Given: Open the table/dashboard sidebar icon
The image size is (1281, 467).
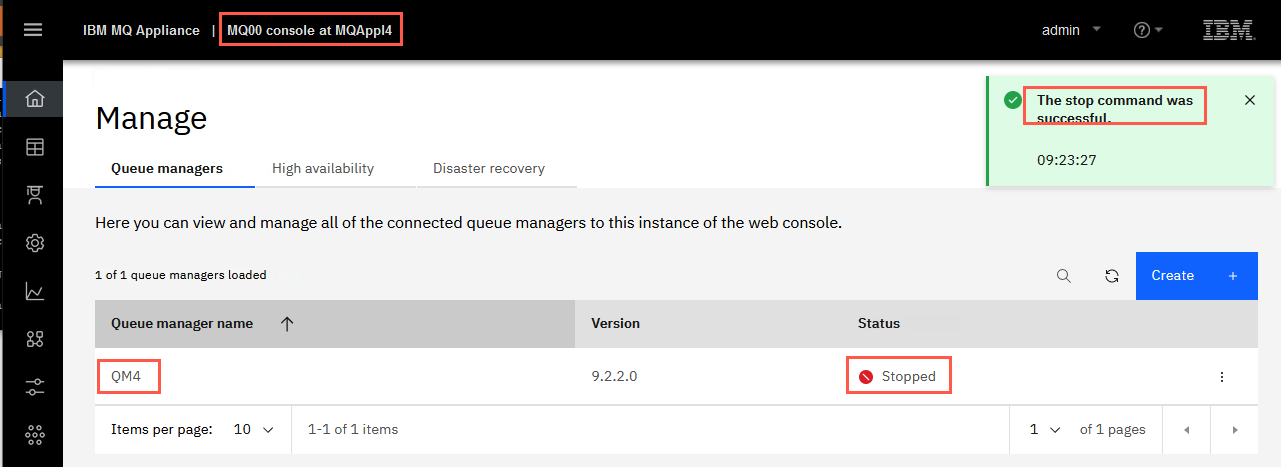Looking at the screenshot, I should click(x=35, y=148).
